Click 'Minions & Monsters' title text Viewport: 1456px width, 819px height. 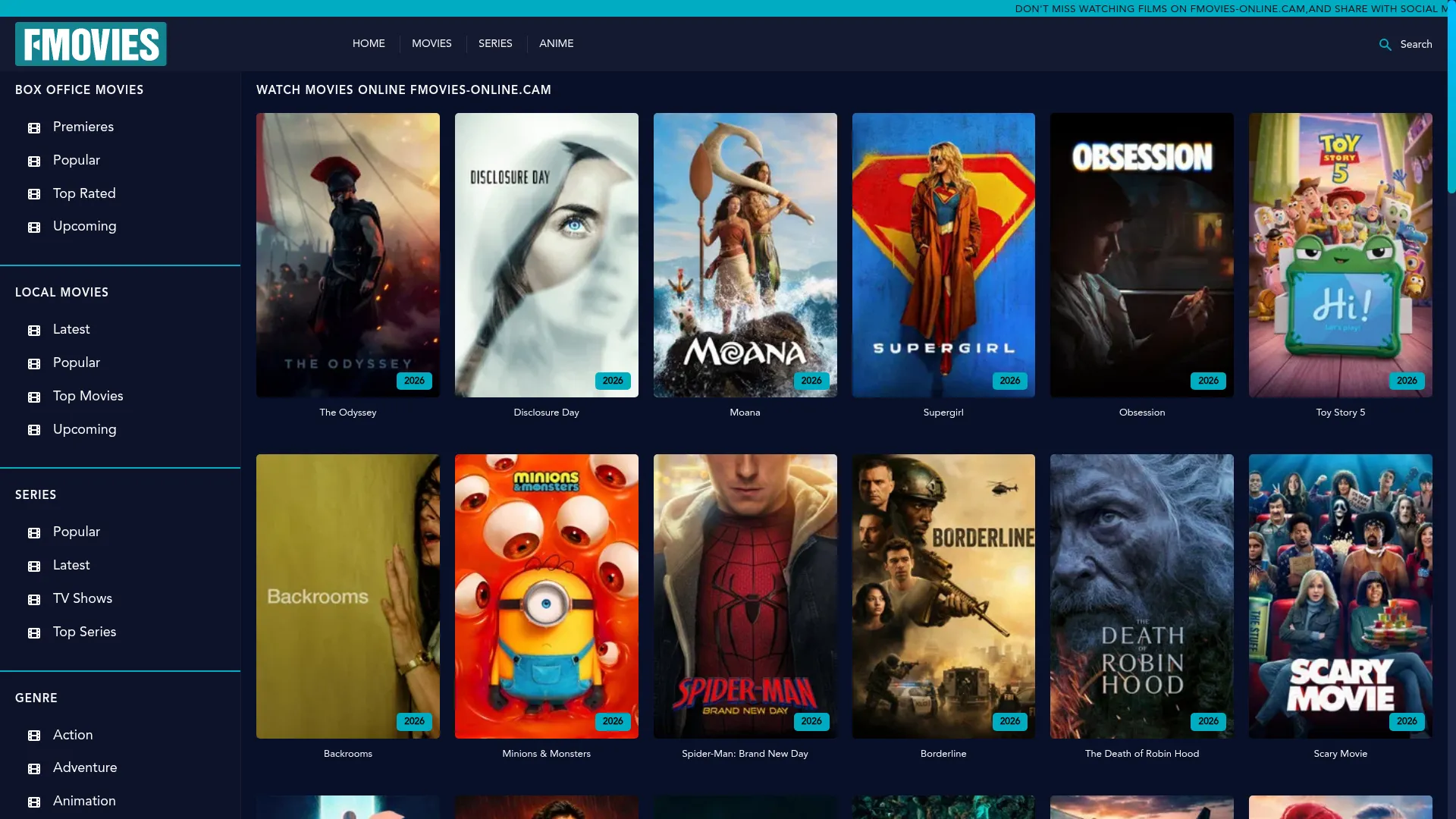(x=547, y=754)
